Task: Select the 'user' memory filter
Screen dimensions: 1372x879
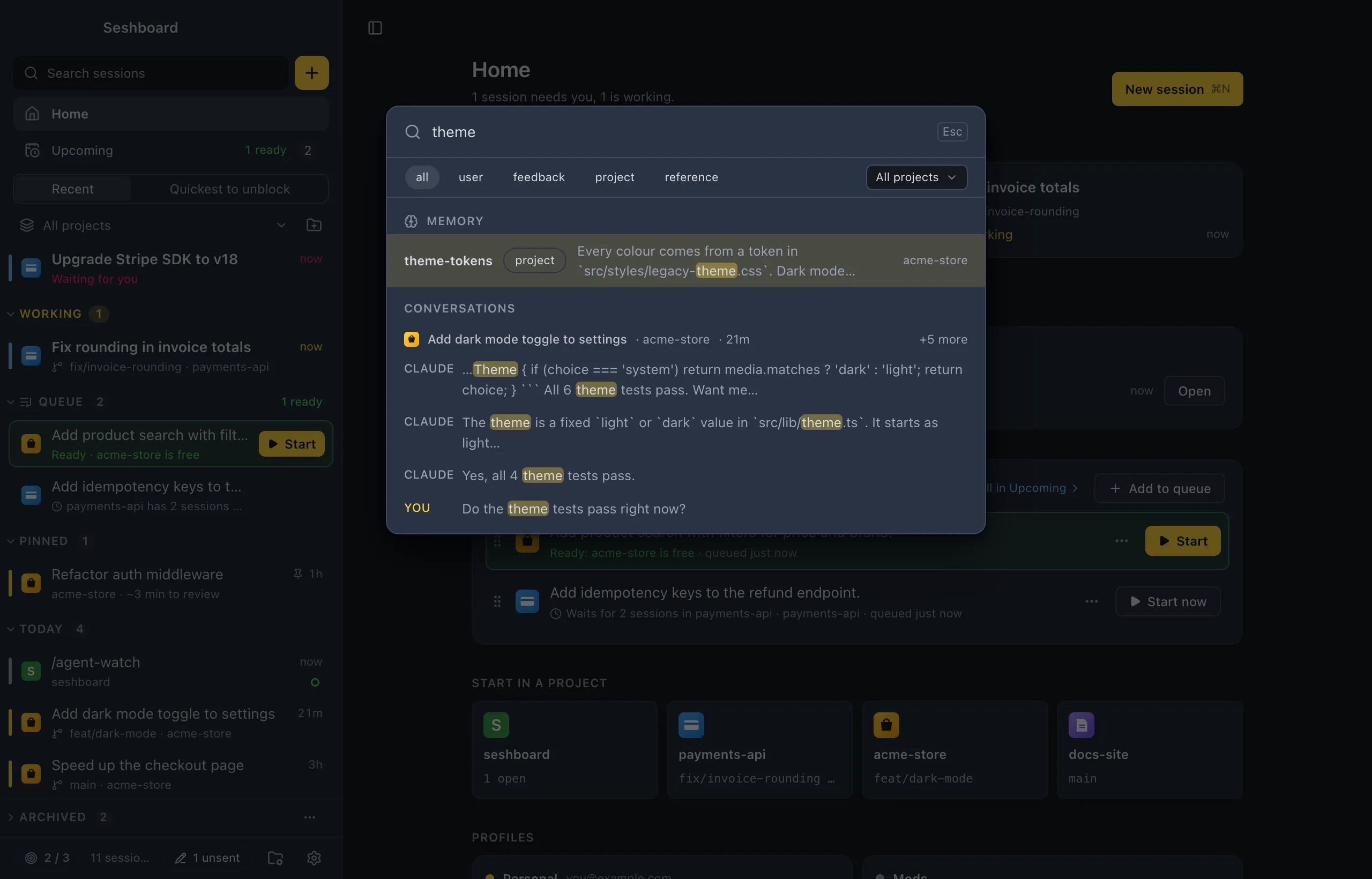Action: [471, 177]
